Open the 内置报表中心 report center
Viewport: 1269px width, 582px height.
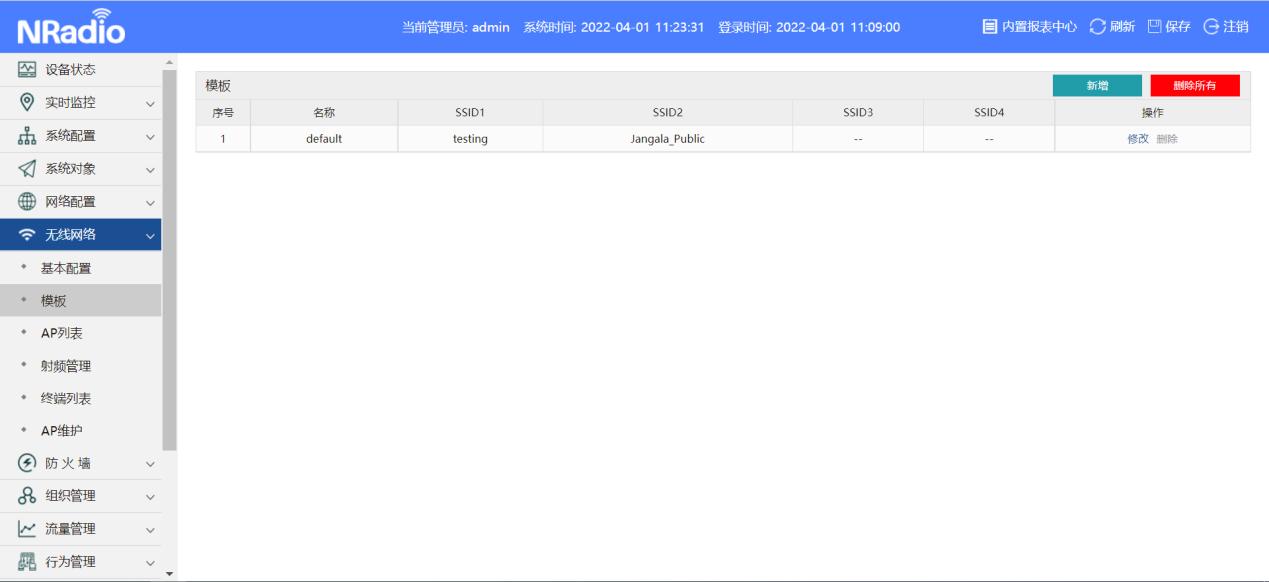coord(1029,27)
